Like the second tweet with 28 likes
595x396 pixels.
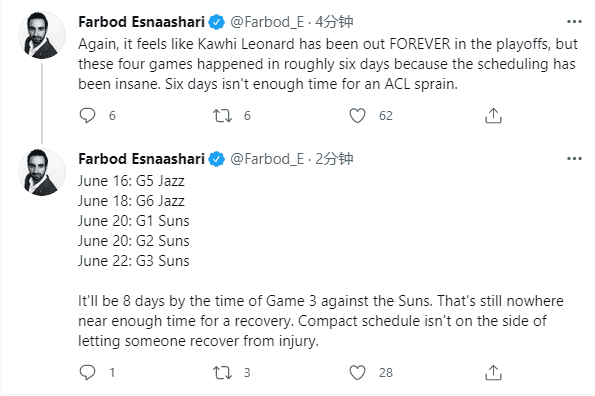pyautogui.click(x=357, y=372)
